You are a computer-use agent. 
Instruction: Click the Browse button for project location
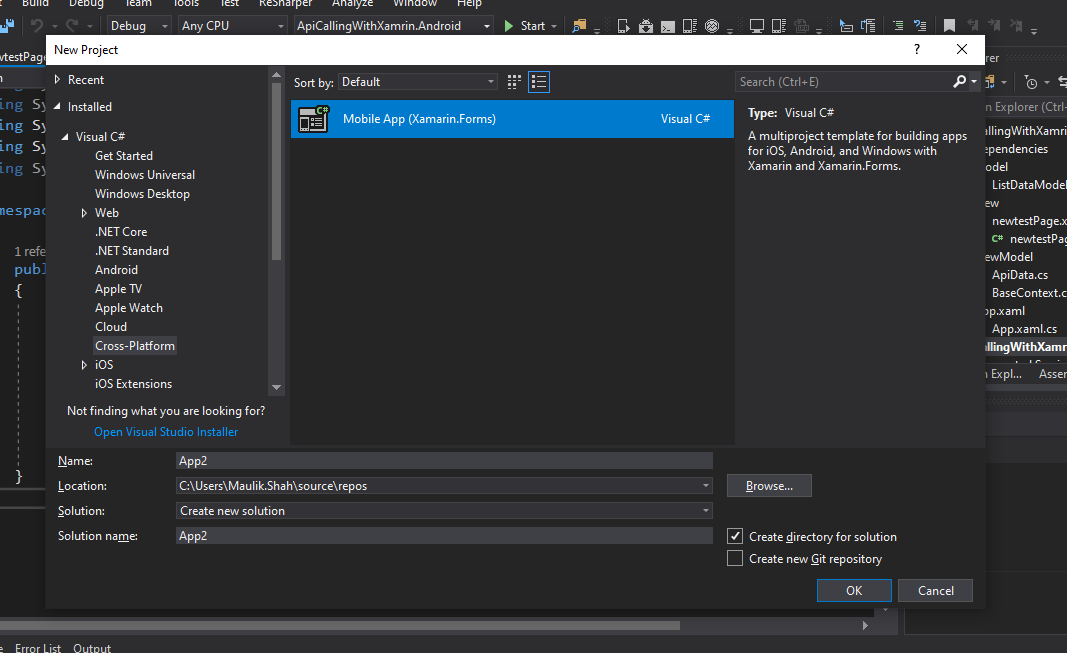[768, 485]
